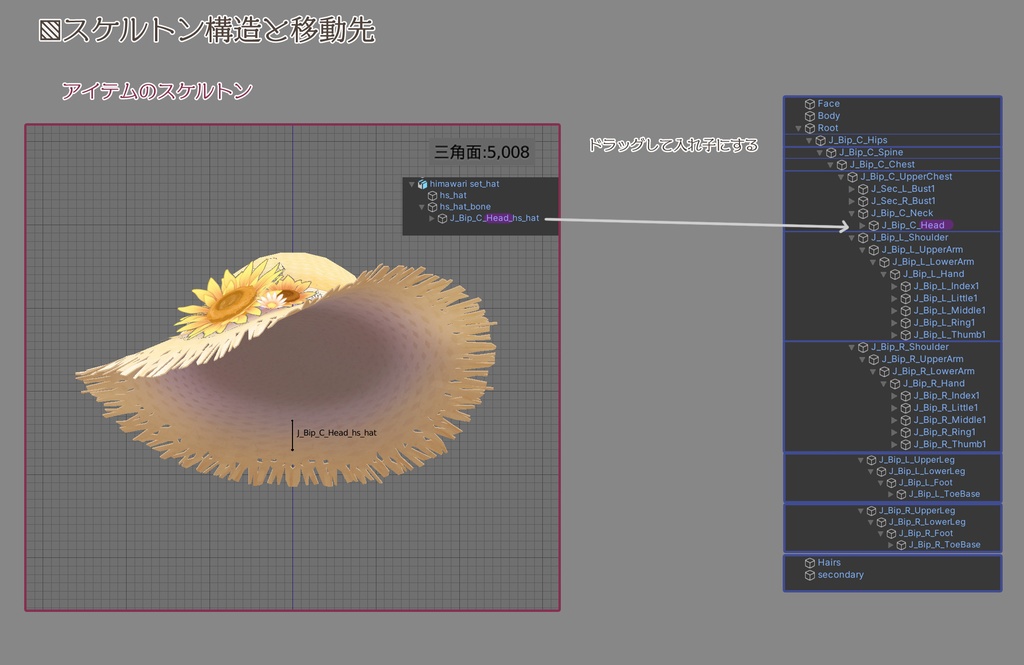Click the cube icon of J_Bip_R_Foot
This screenshot has width=1024, height=665.
(x=891, y=534)
